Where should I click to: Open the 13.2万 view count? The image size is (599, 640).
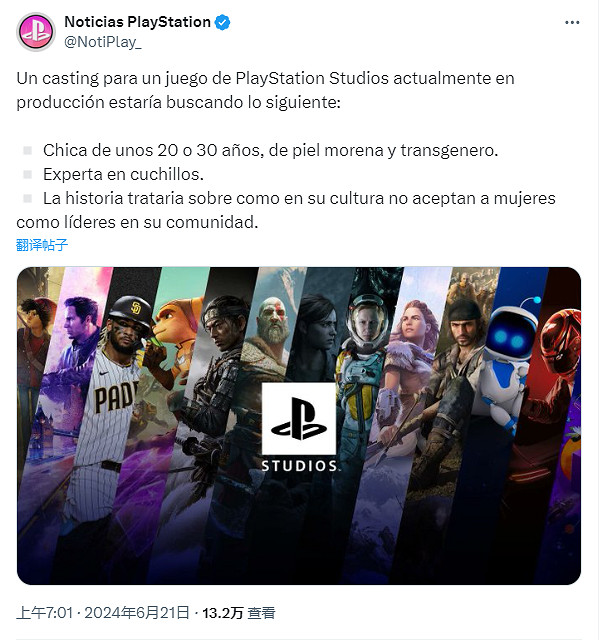222,613
